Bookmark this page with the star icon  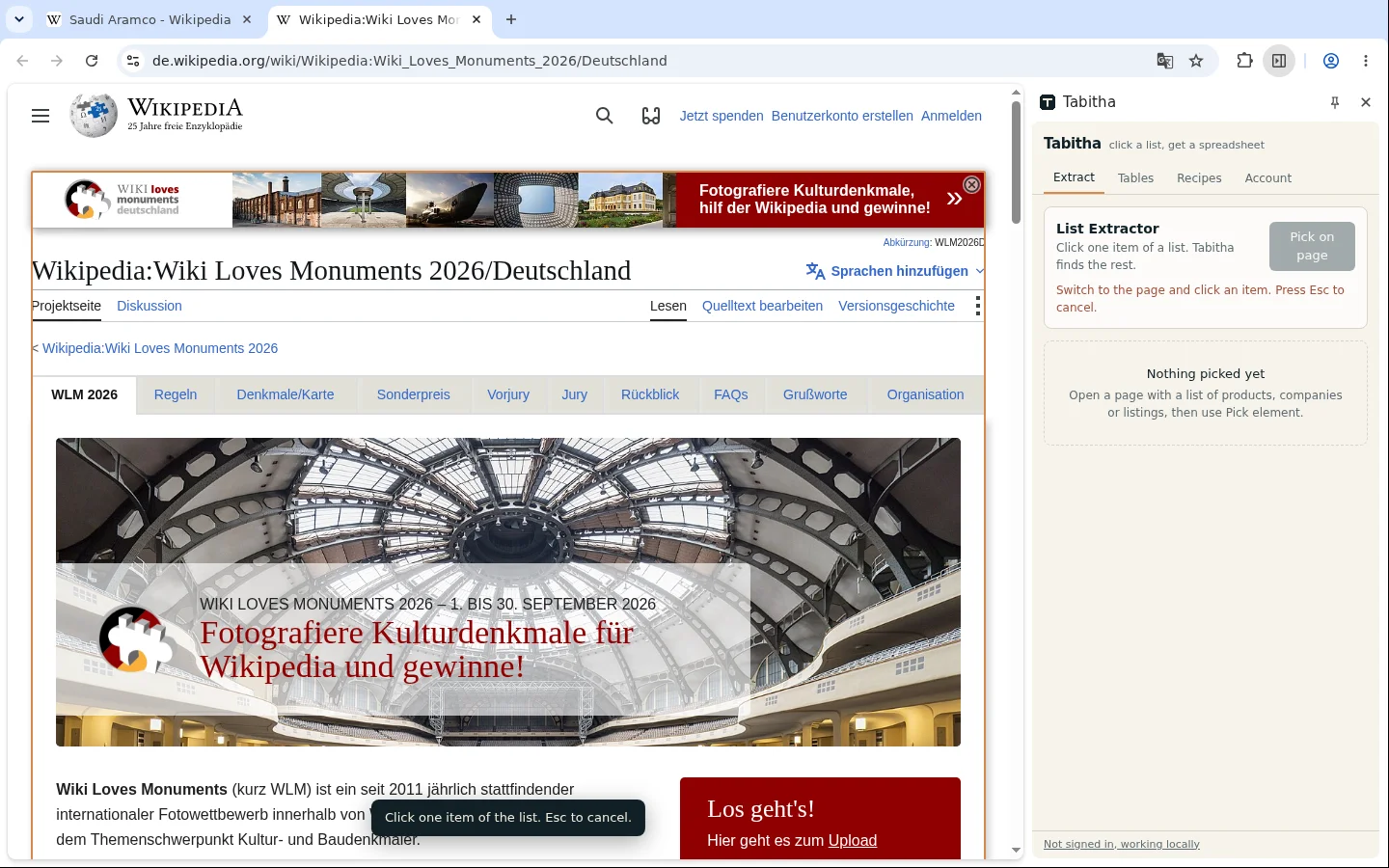(1196, 61)
